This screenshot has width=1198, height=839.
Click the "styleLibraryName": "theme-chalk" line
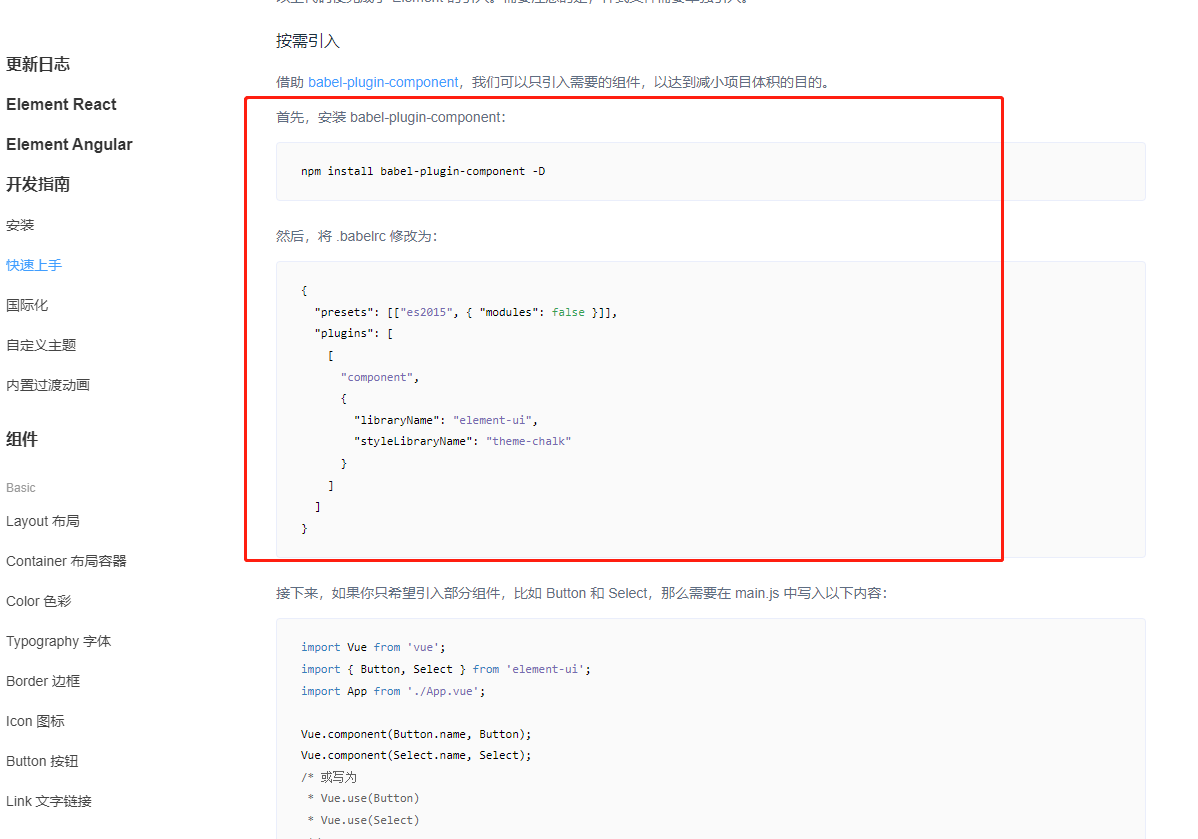pyautogui.click(x=462, y=442)
